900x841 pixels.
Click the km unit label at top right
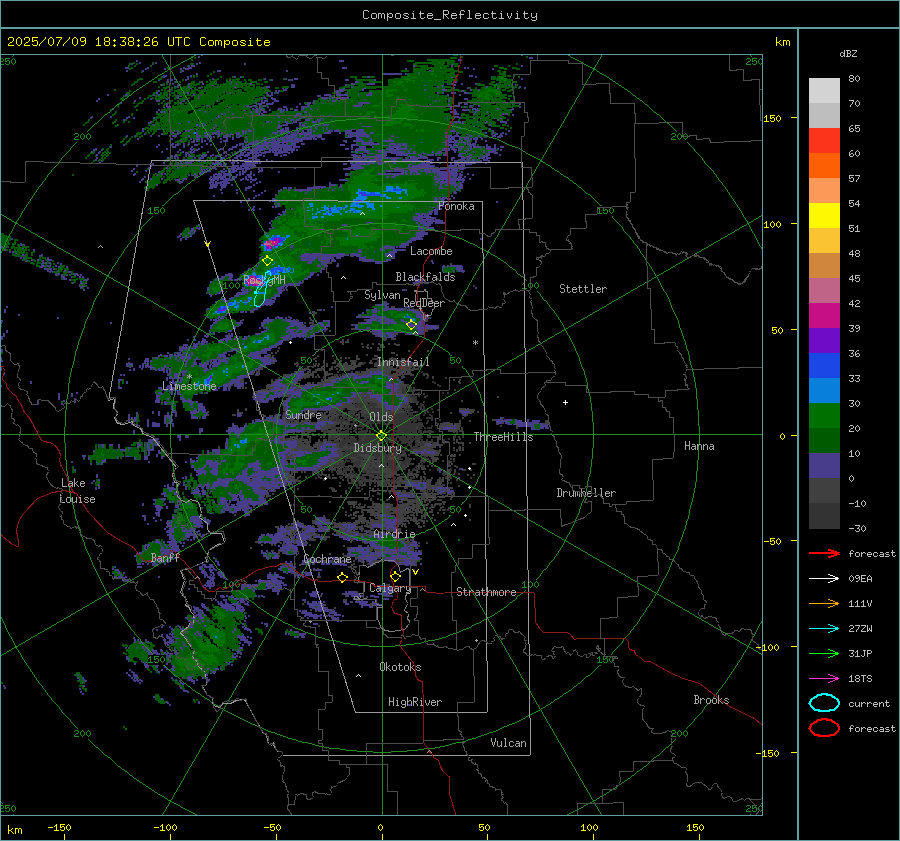782,42
